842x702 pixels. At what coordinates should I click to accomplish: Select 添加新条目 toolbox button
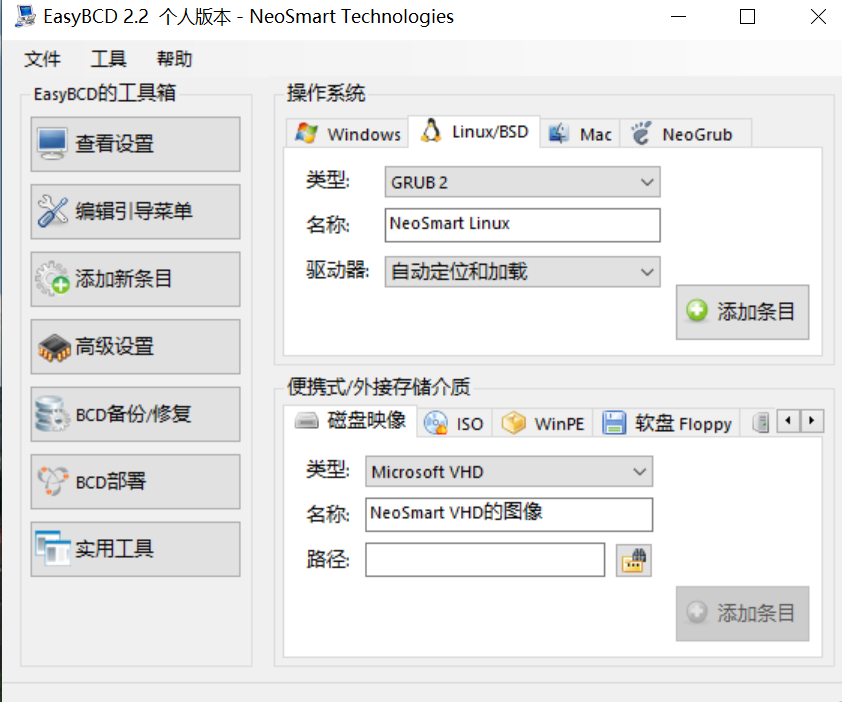(135, 279)
